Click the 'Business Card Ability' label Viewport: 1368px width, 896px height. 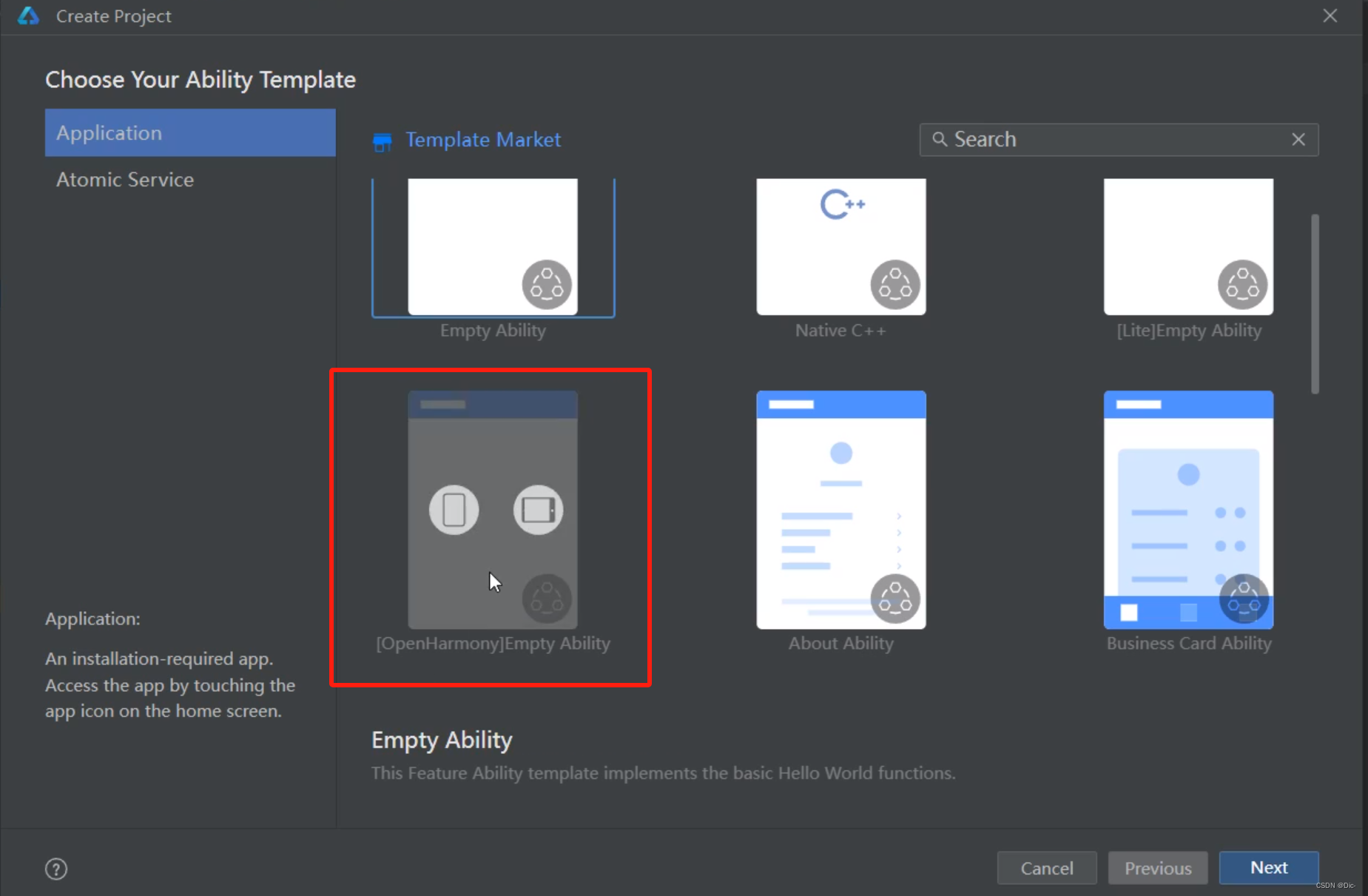1189,644
